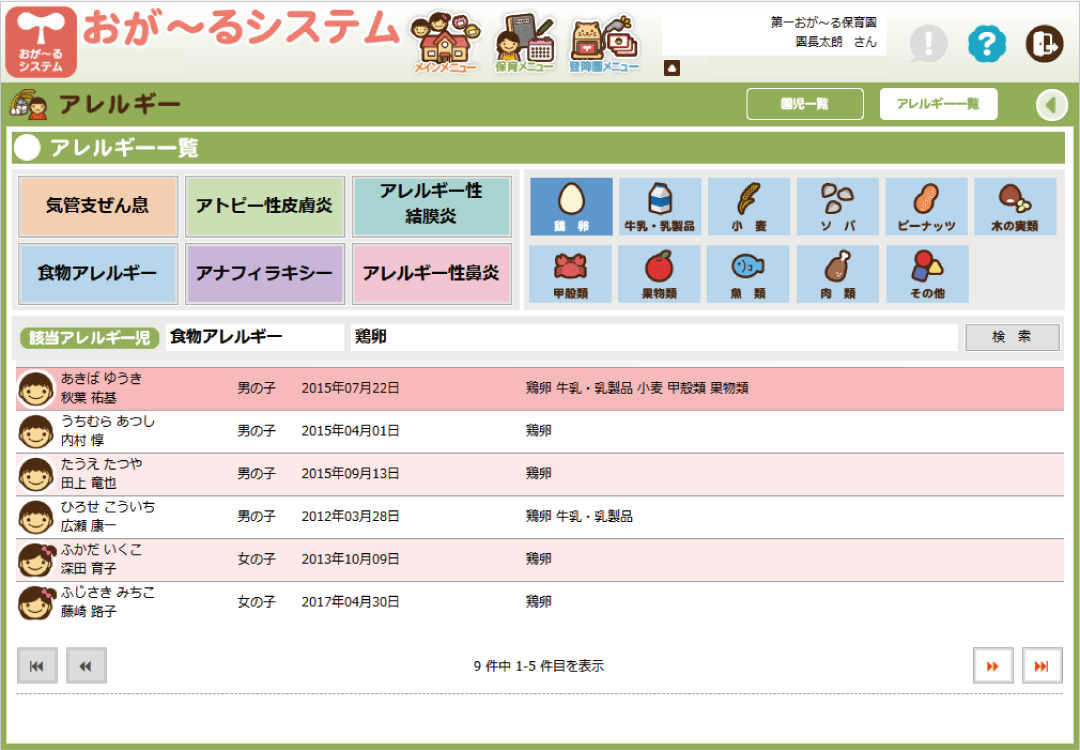This screenshot has height=750, width=1080.
Task: Open the row for 藤崎 路子
Action: tap(540, 602)
